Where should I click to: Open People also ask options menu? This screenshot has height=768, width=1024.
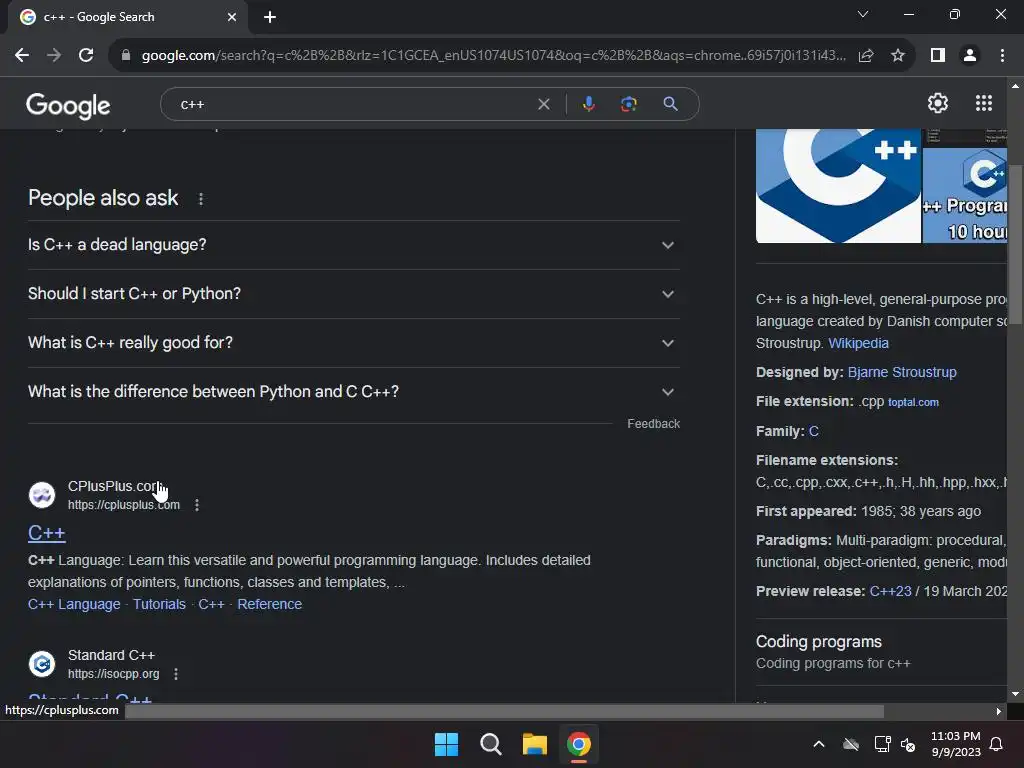[200, 199]
